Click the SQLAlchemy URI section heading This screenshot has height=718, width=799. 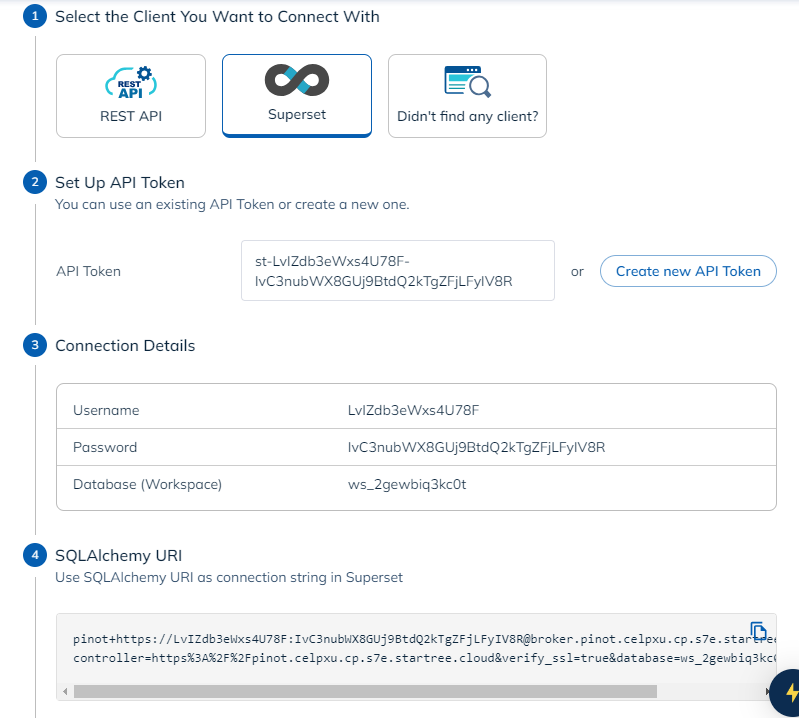118,555
